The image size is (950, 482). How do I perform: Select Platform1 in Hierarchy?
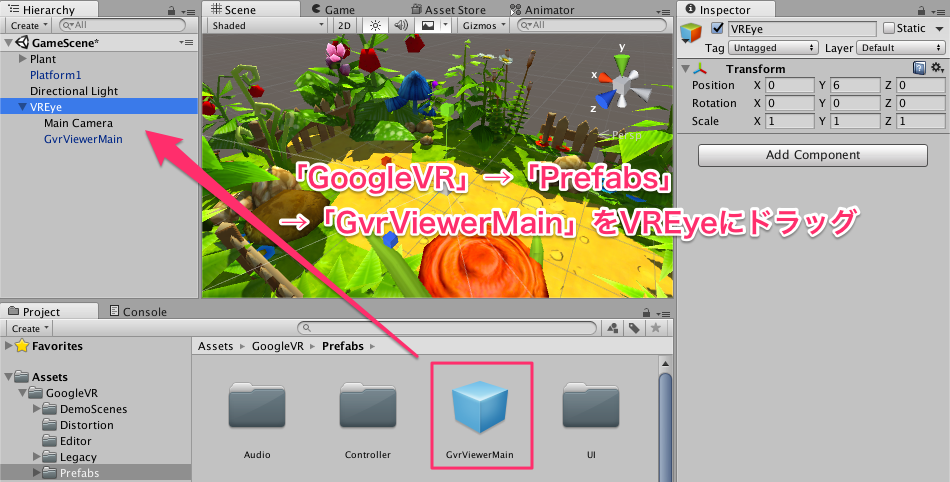[55, 75]
